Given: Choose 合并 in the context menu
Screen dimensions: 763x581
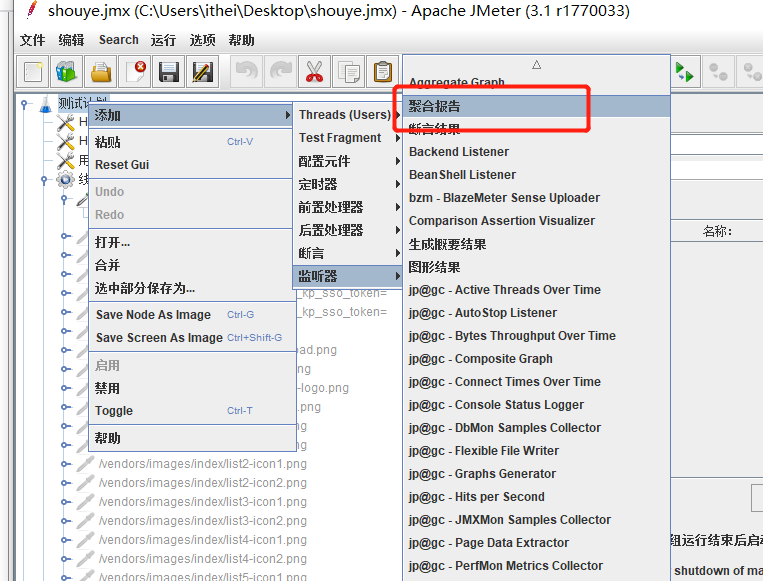Looking at the screenshot, I should coord(192,265).
